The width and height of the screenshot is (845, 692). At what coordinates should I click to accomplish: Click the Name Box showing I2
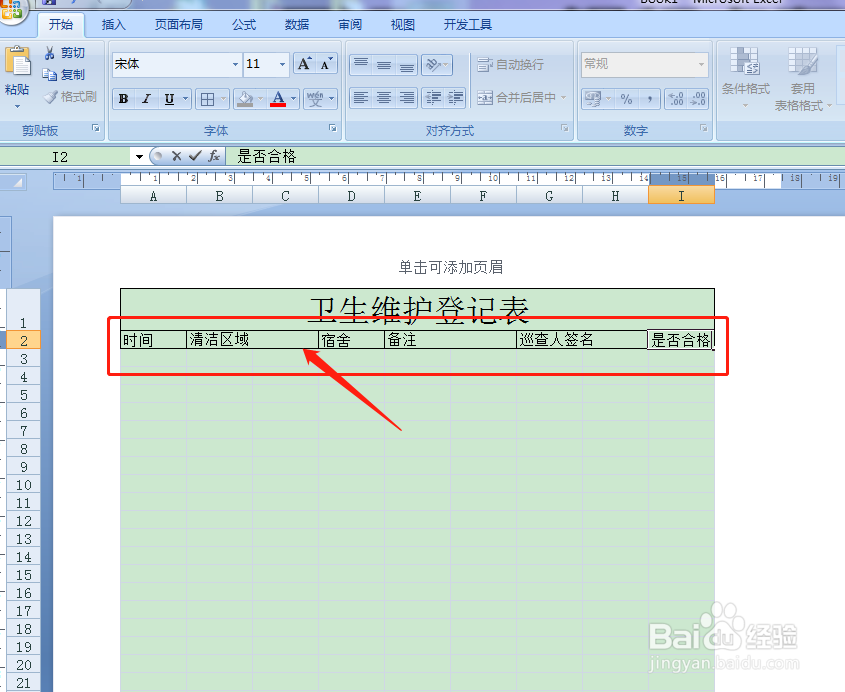click(x=62, y=156)
